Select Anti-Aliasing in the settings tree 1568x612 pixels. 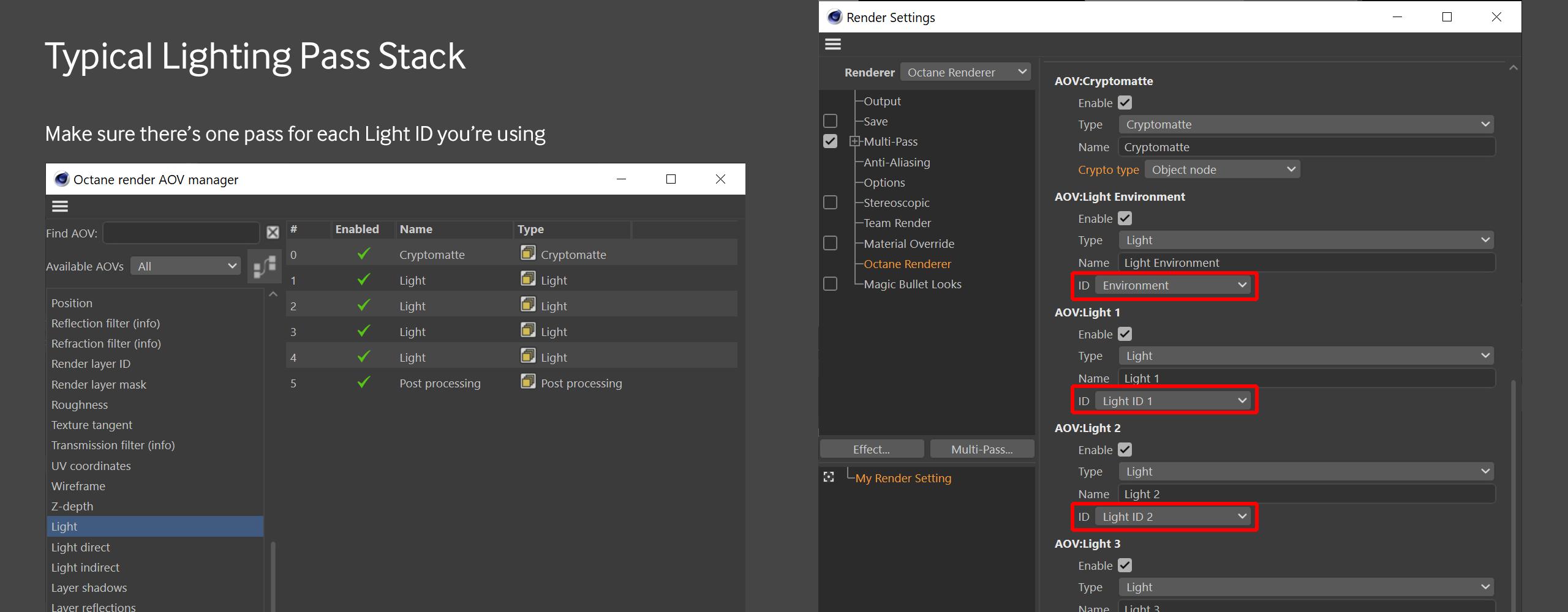[897, 162]
